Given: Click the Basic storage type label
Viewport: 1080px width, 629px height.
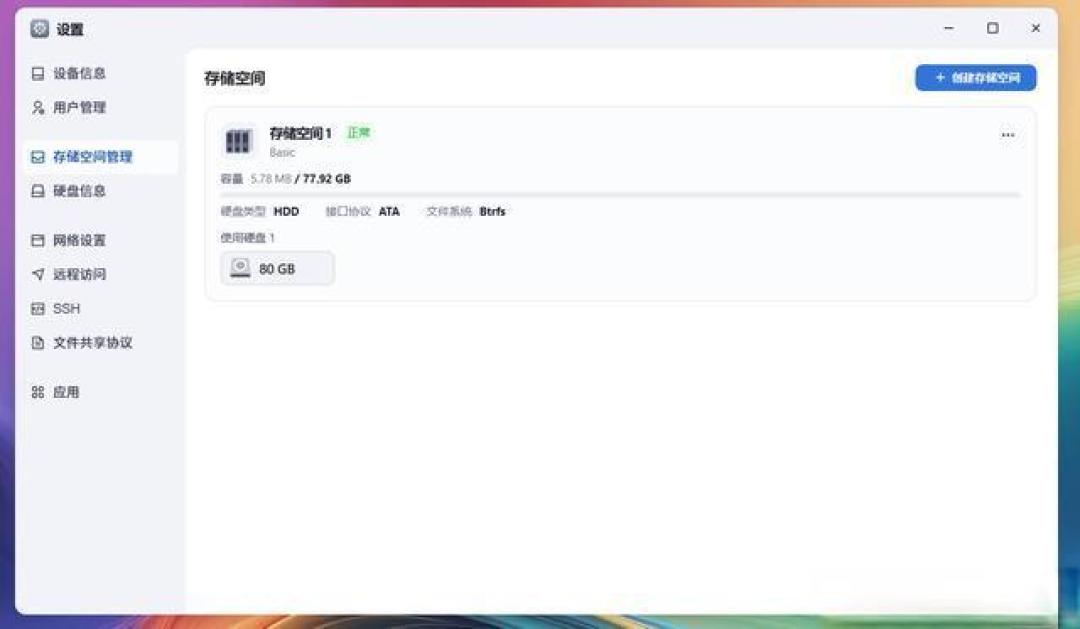Looking at the screenshot, I should point(282,152).
